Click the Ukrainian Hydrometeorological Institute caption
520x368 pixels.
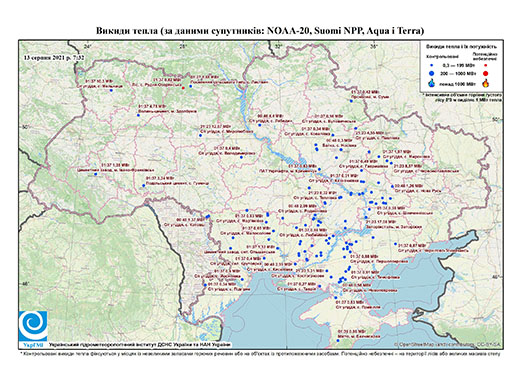(140, 345)
